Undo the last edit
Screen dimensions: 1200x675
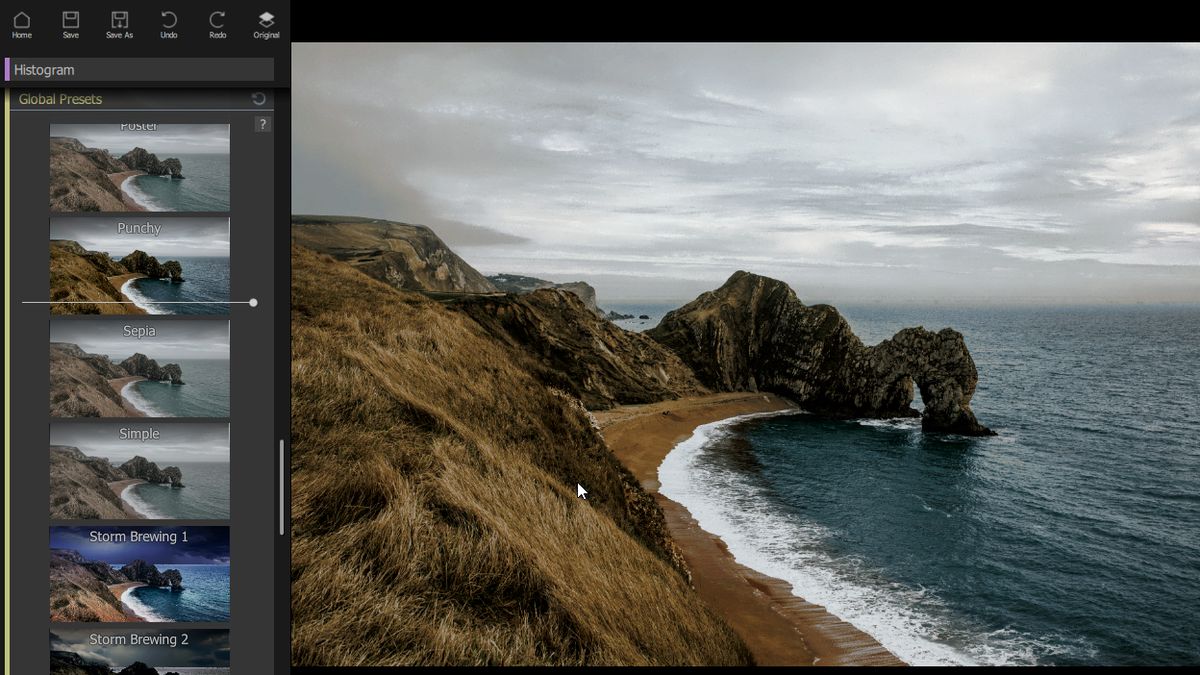coord(169,25)
